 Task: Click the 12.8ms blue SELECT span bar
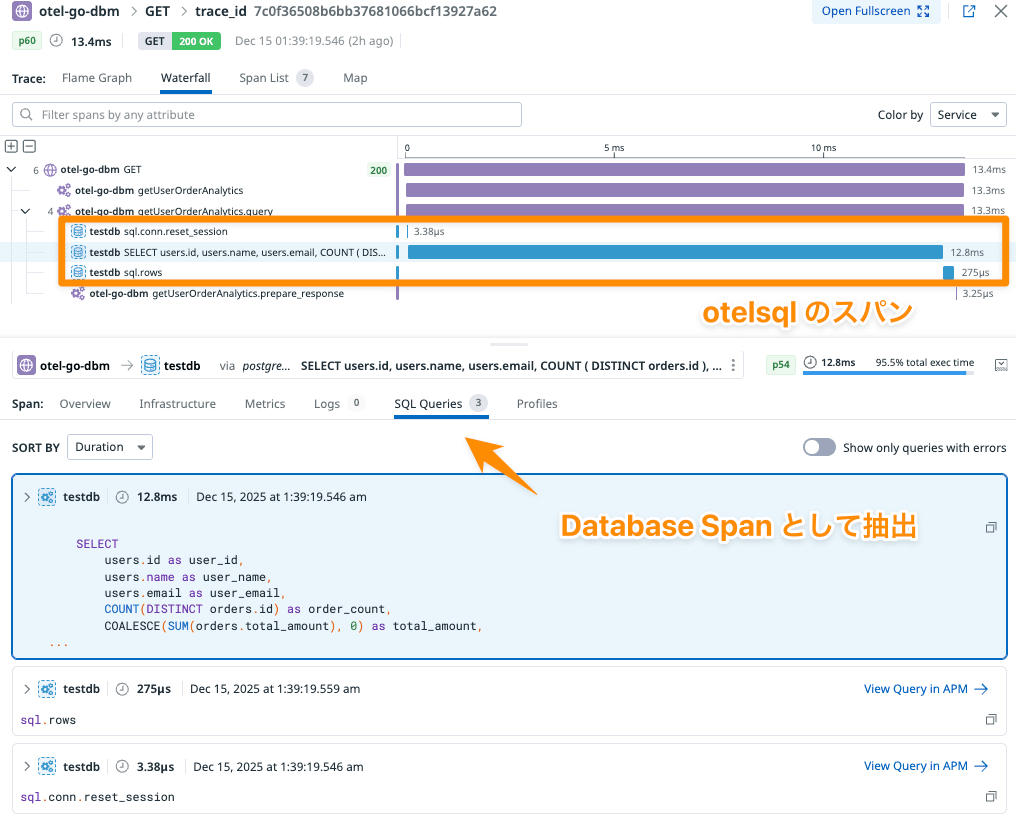(675, 252)
